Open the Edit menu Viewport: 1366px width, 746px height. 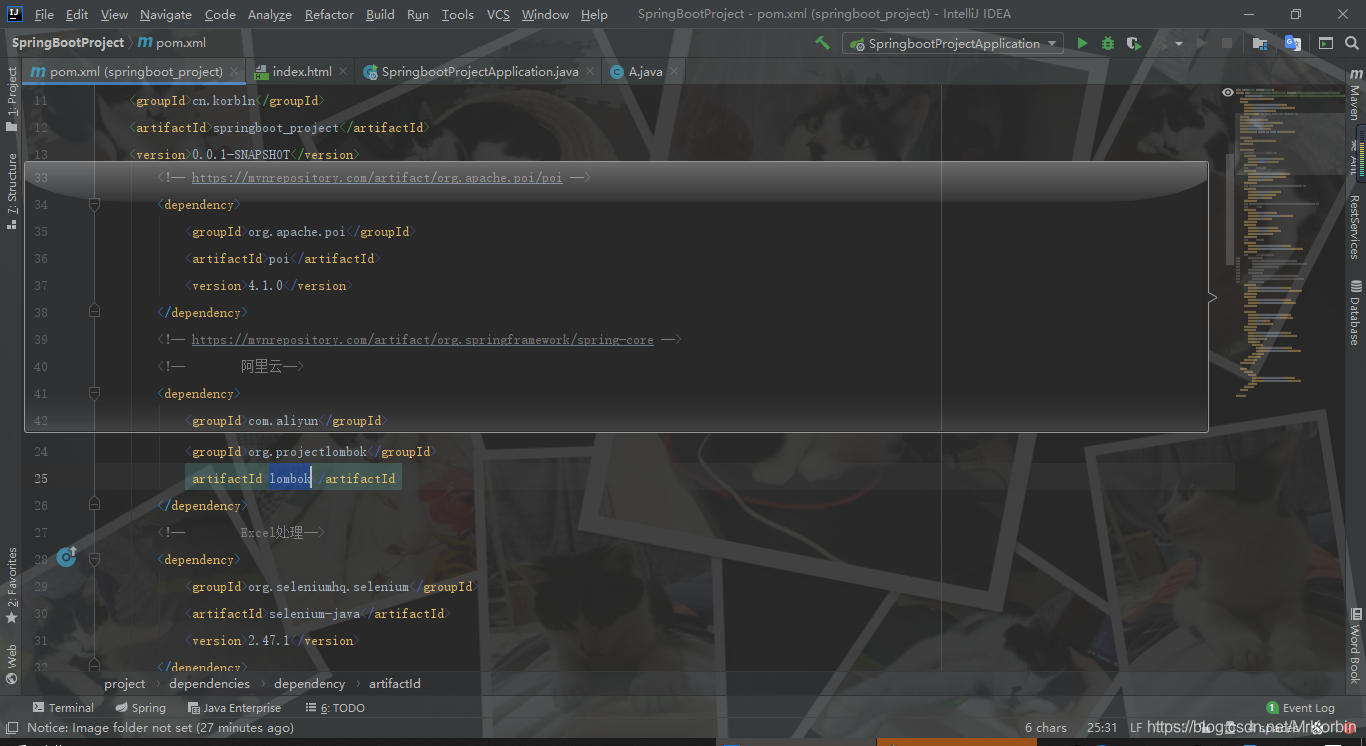(77, 14)
